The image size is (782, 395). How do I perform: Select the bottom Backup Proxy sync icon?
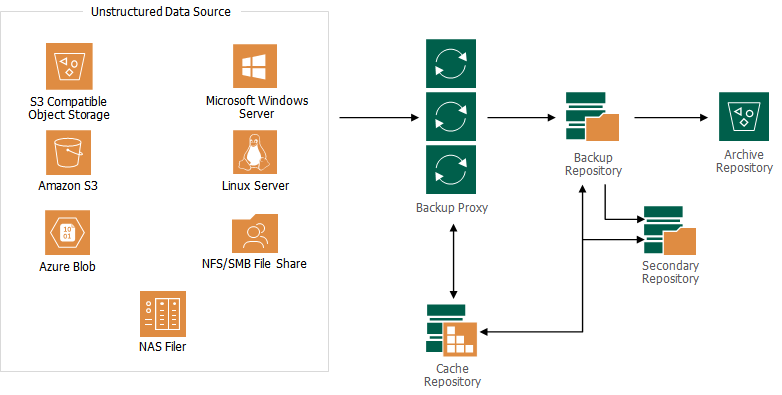click(451, 170)
